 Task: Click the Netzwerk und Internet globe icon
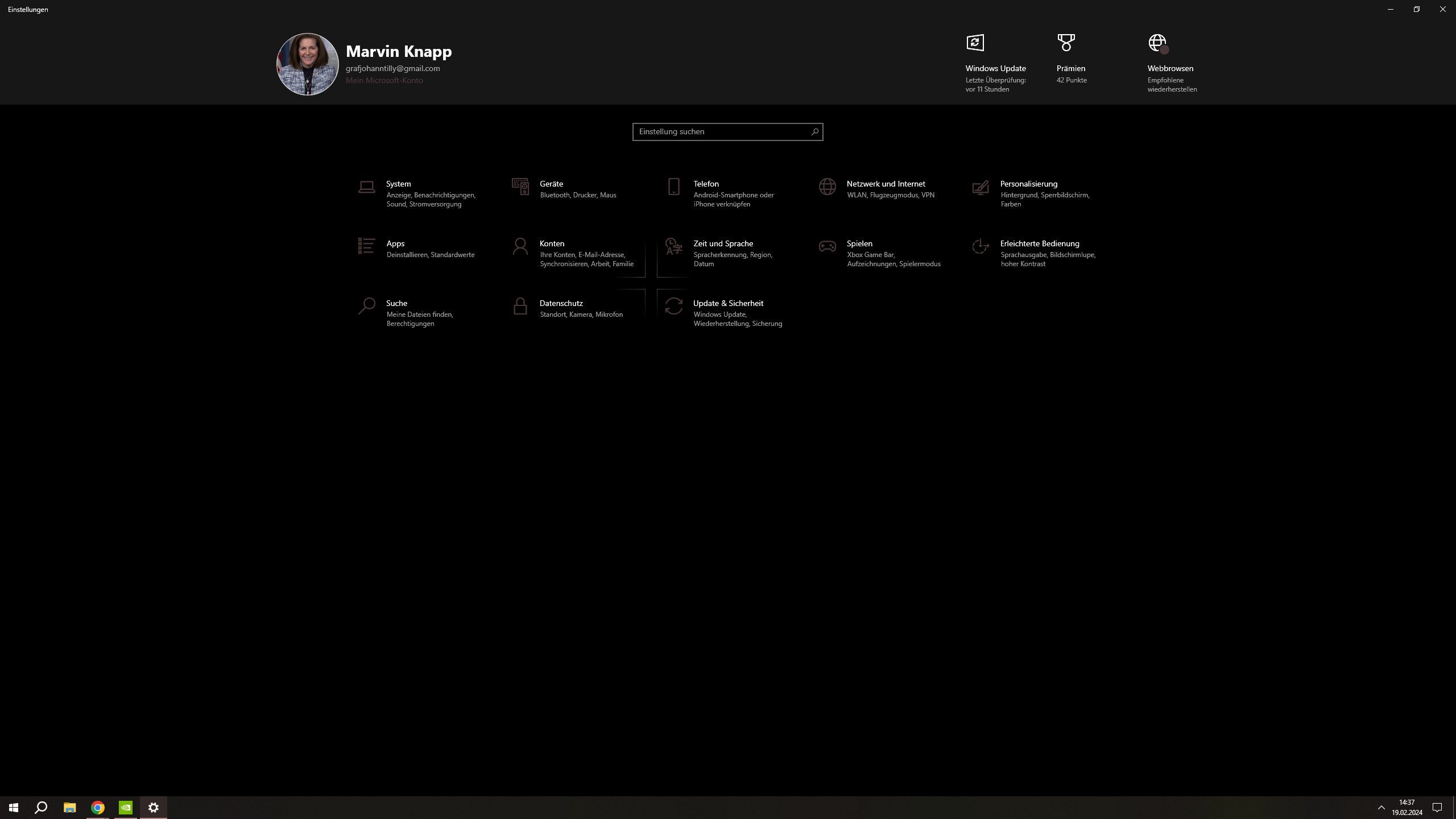(827, 187)
